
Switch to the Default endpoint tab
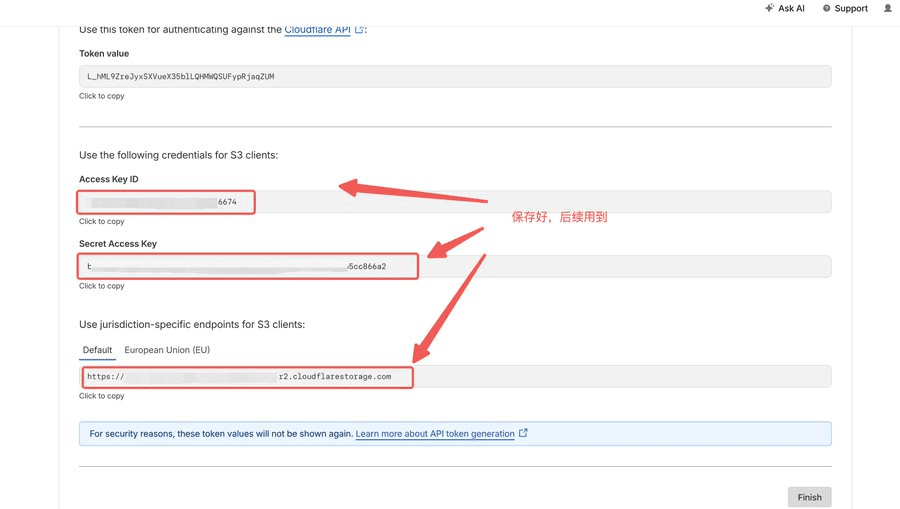[x=98, y=350]
